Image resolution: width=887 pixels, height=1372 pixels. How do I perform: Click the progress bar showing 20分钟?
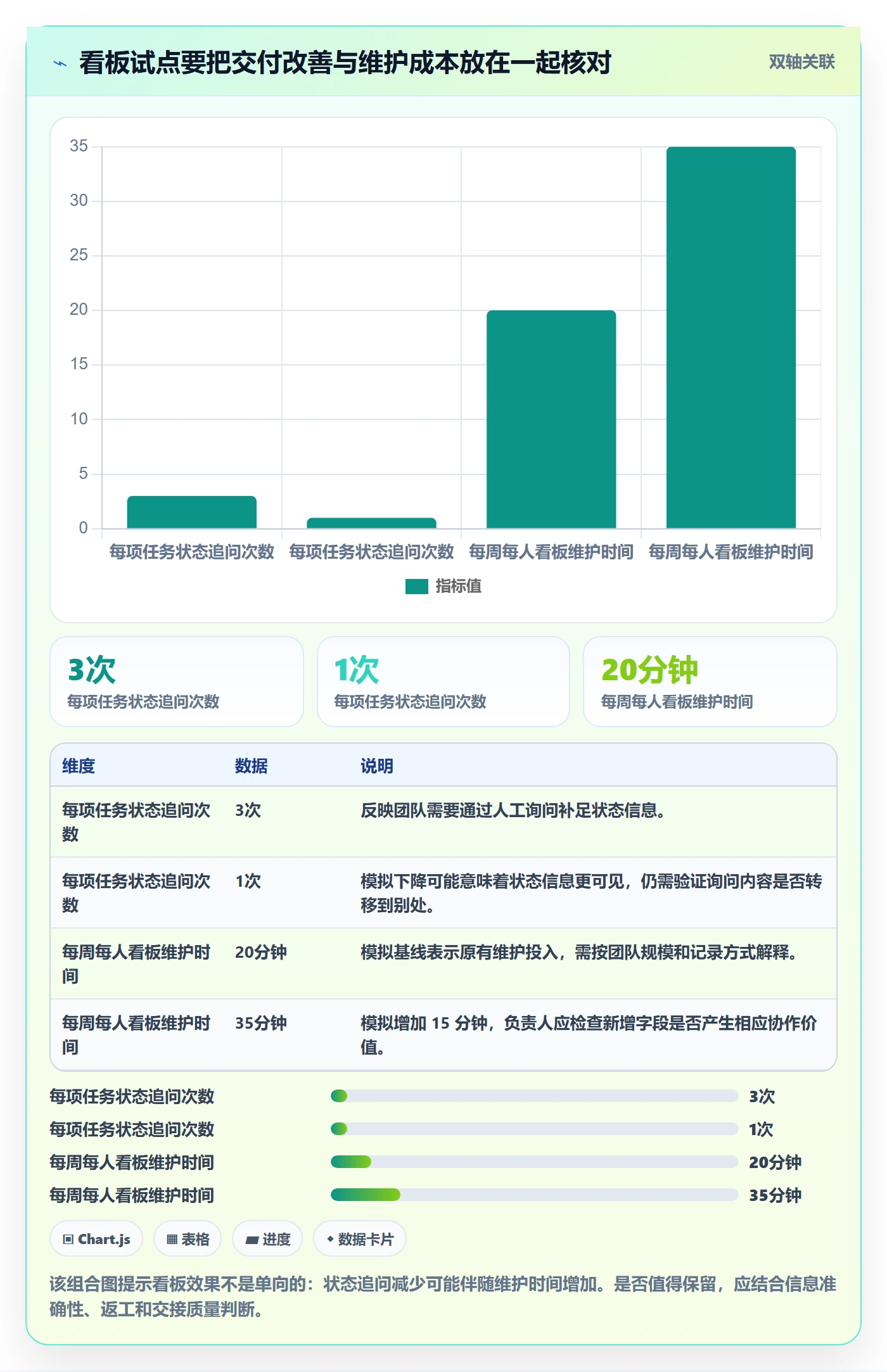coord(534,1162)
